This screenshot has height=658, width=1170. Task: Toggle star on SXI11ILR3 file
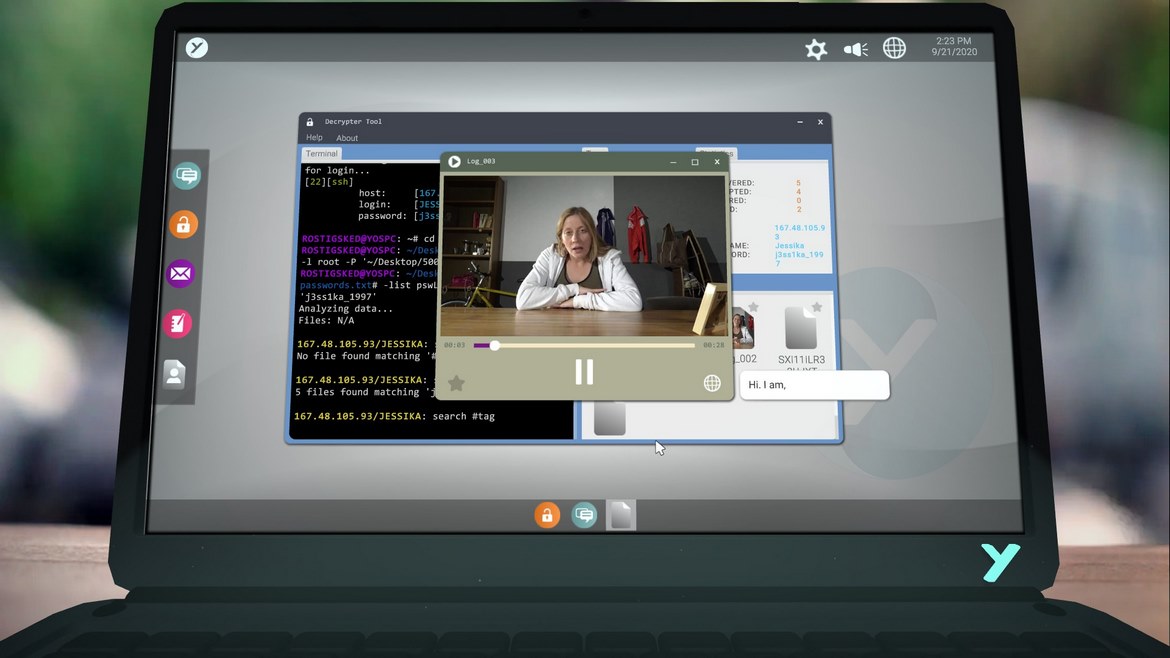(817, 307)
